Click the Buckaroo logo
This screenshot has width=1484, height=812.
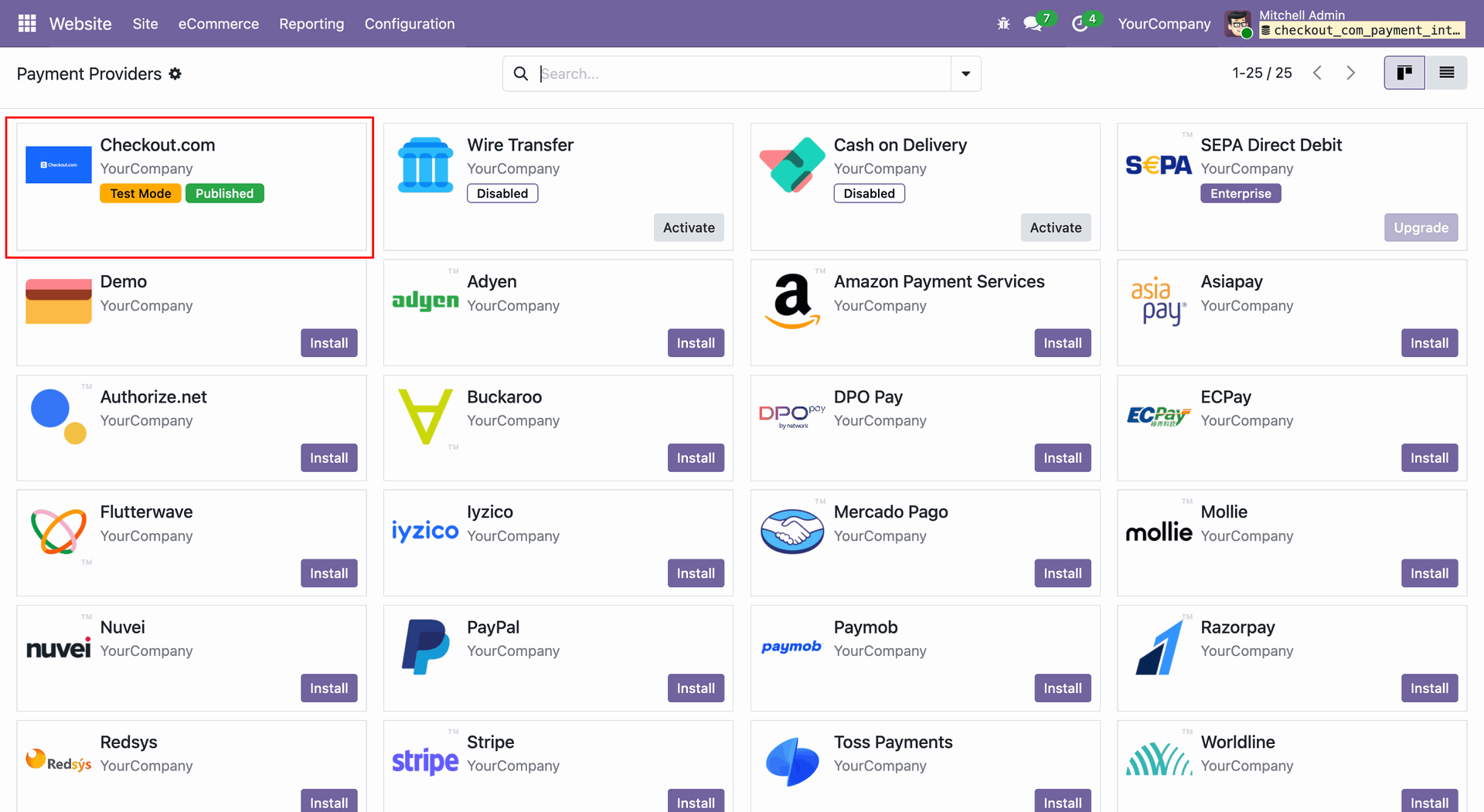425,416
